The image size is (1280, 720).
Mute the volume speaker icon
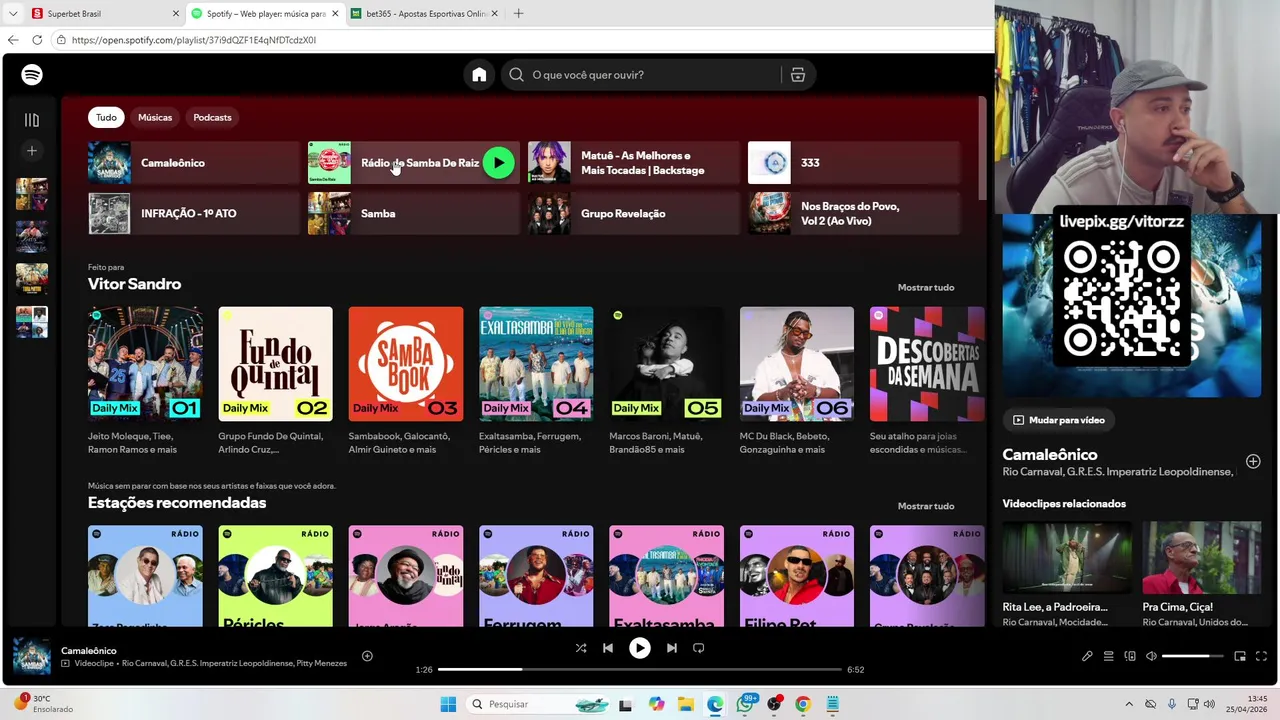(1151, 656)
